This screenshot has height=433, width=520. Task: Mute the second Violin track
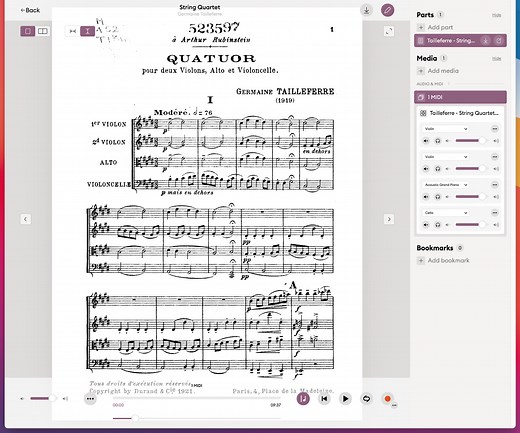(x=426, y=169)
